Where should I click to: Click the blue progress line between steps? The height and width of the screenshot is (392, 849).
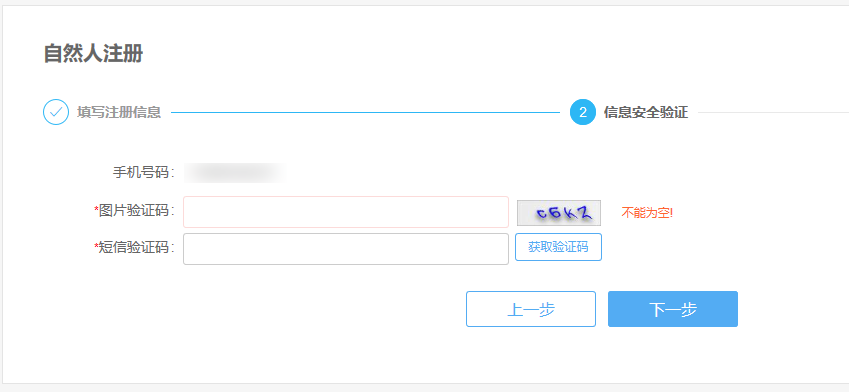point(365,113)
